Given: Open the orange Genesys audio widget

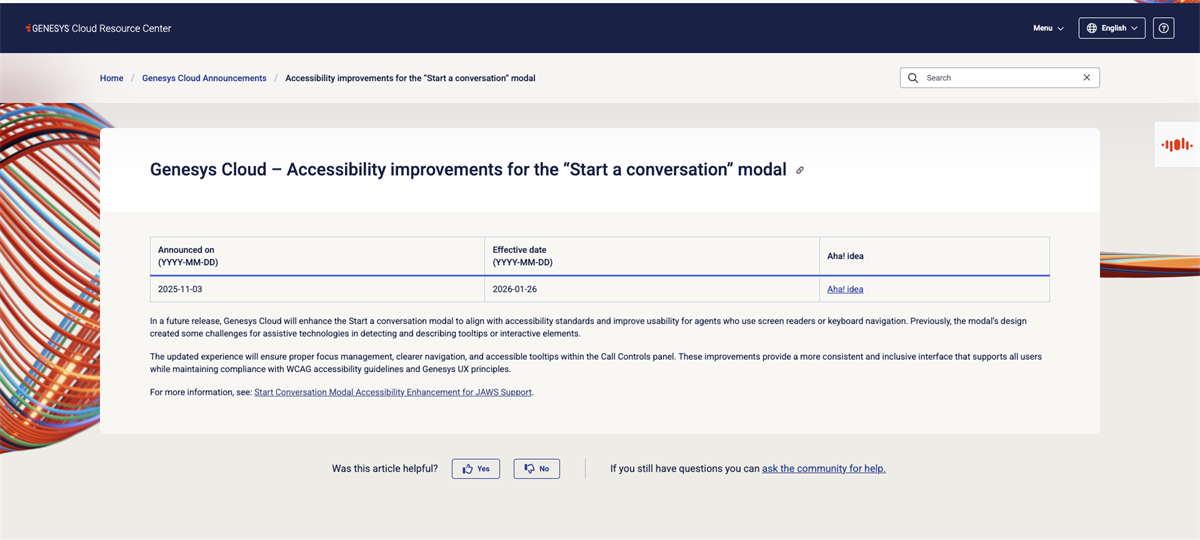Looking at the screenshot, I should pyautogui.click(x=1176, y=145).
